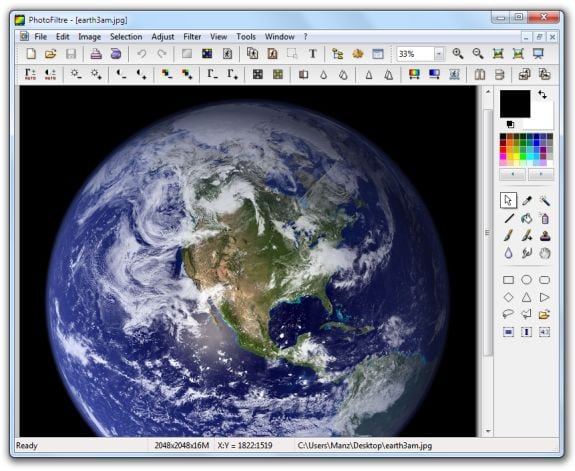Activate the arrow selection tool
Screen dimensions: 575x471
tap(508, 200)
